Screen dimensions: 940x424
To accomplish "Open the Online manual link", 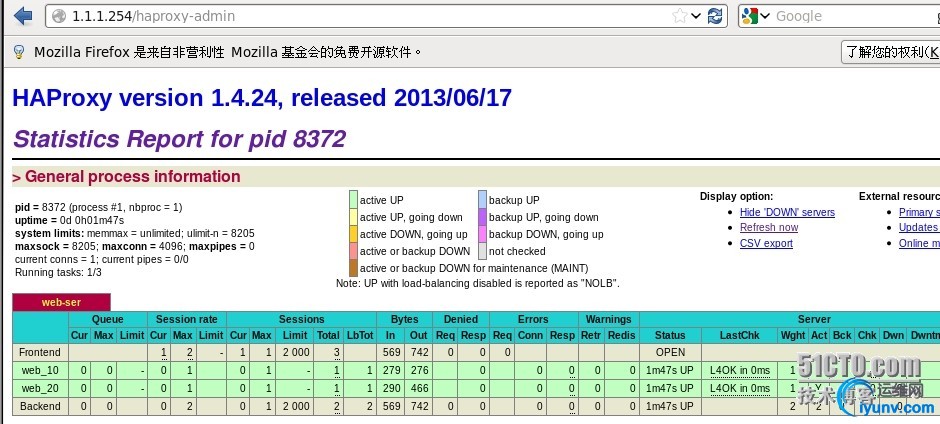I will tap(919, 243).
